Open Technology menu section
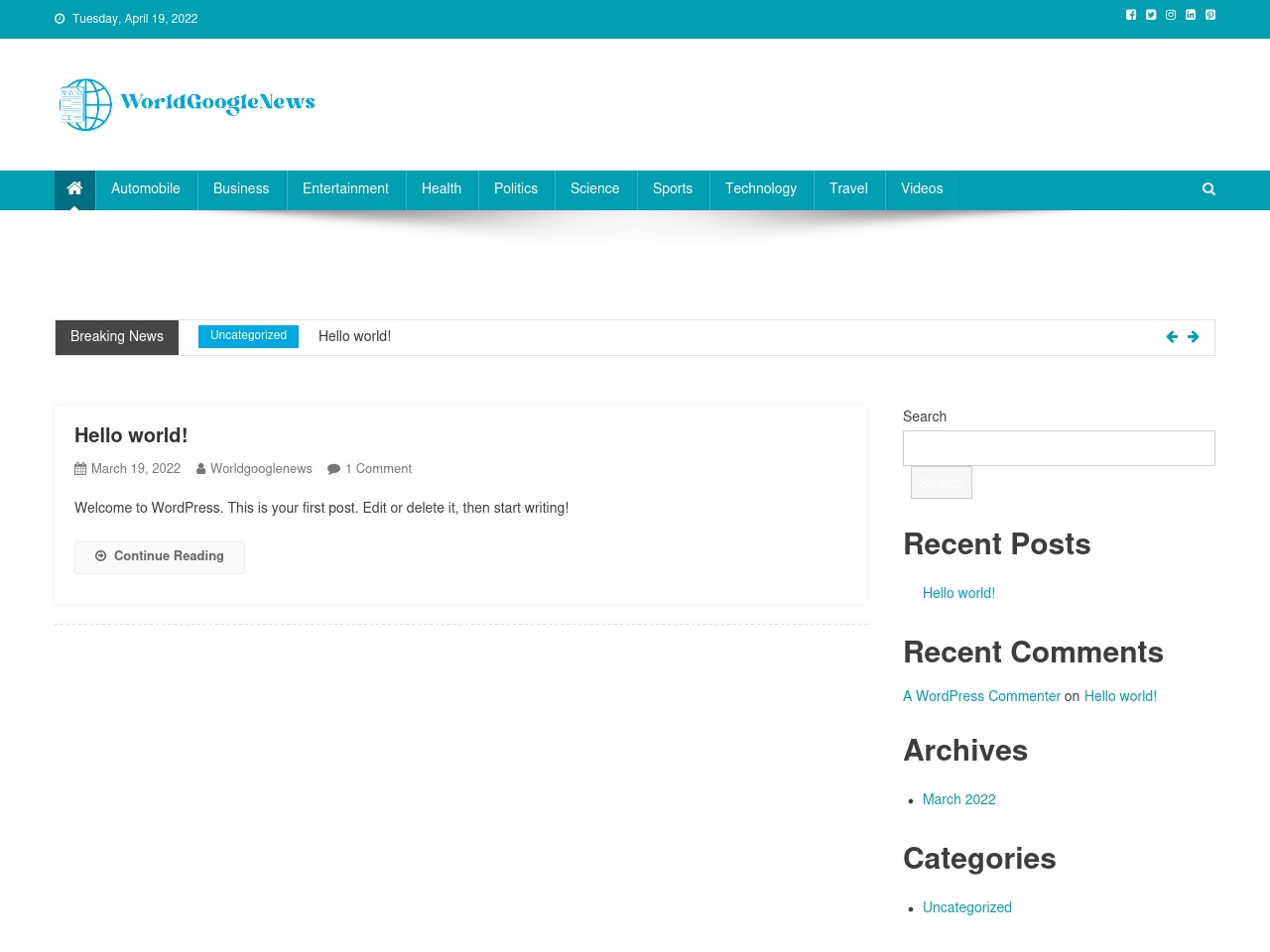1270x952 pixels. tap(761, 188)
